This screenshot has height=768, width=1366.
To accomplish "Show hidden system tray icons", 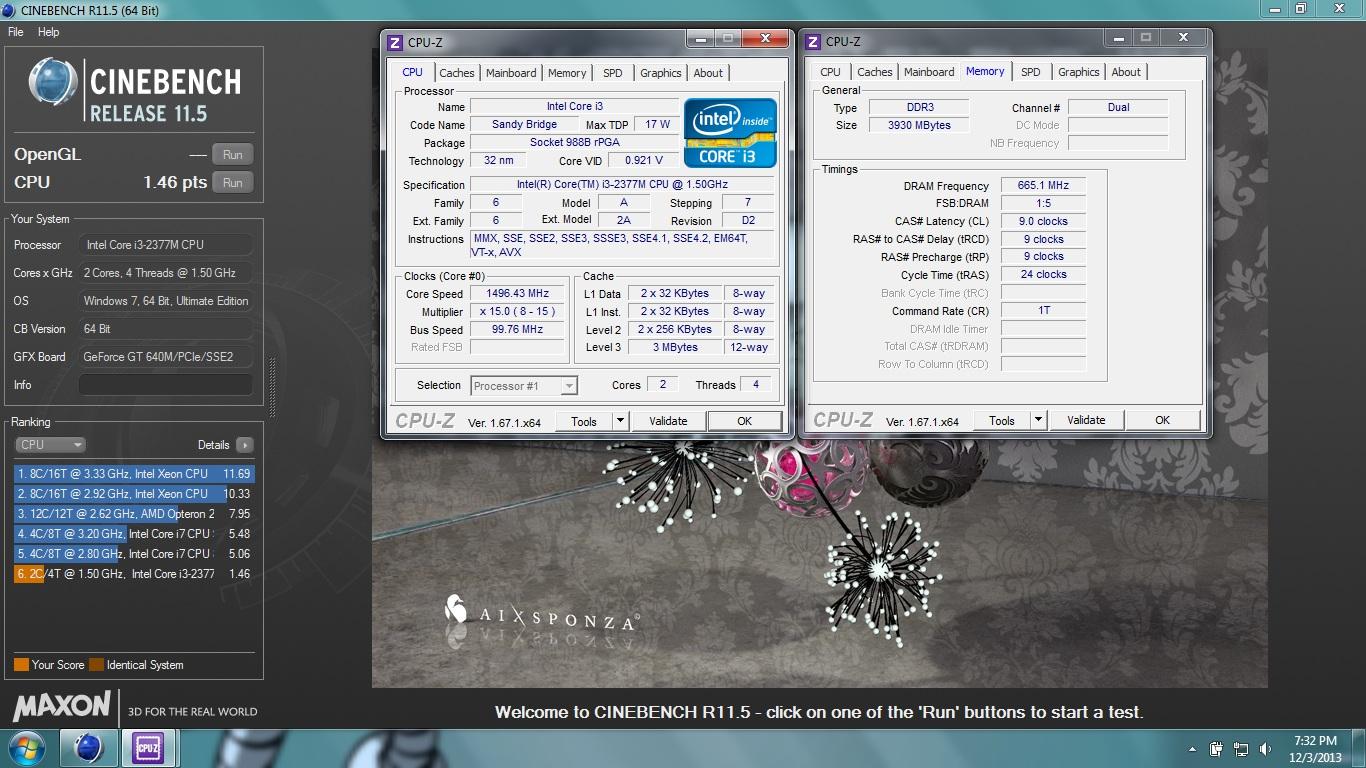I will click(x=1192, y=749).
